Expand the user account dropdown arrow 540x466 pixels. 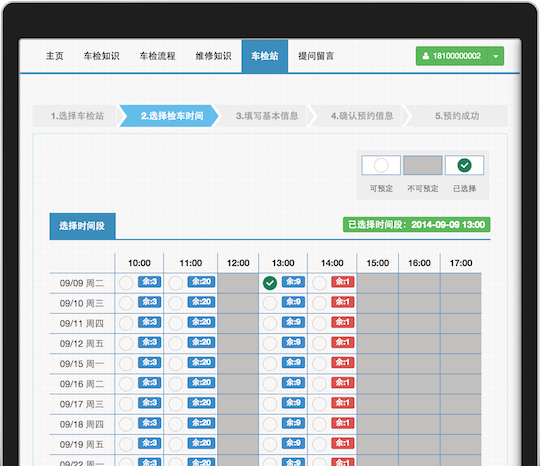click(x=496, y=56)
